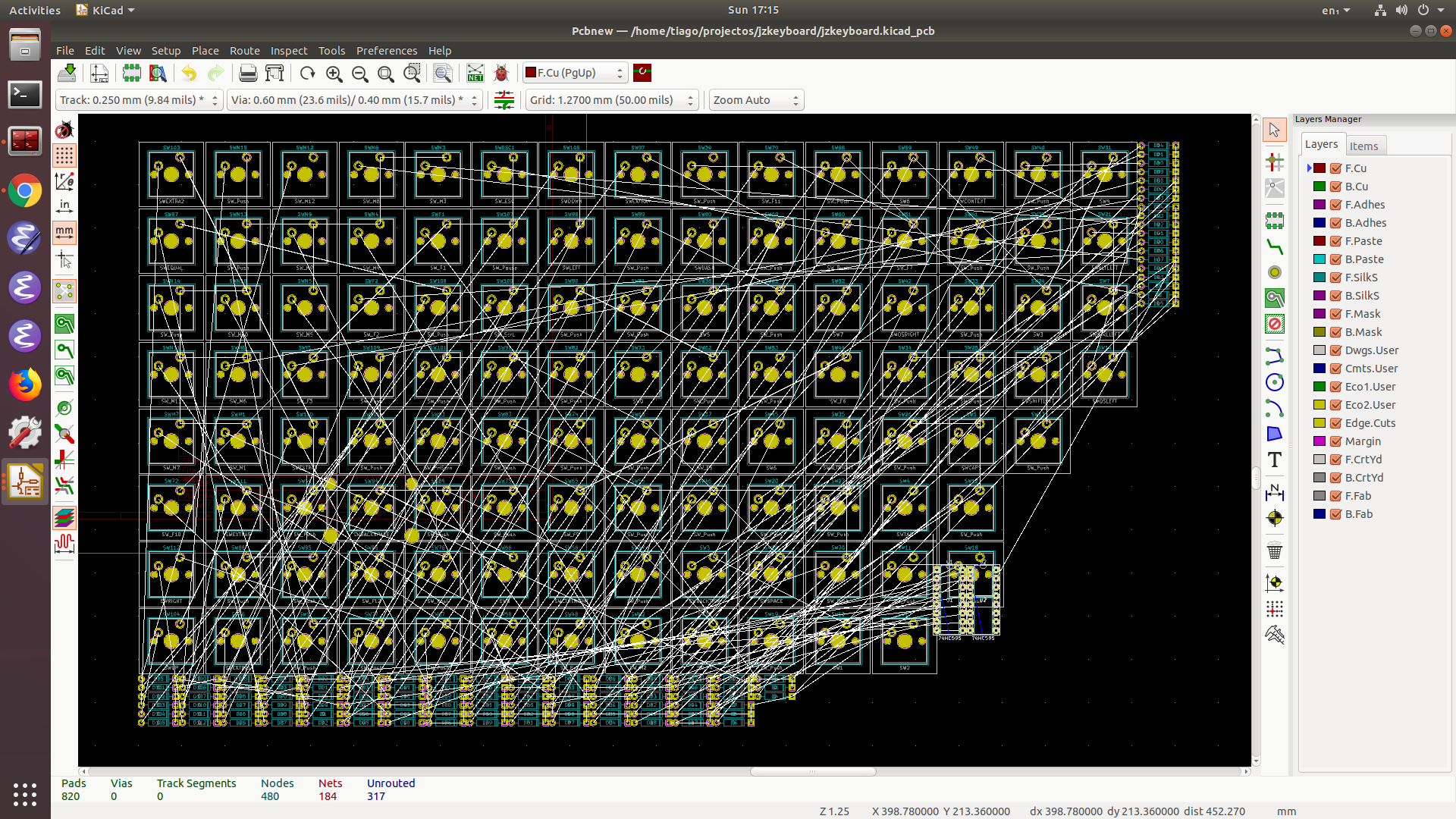
Task: Click the Undo arrow icon
Action: [189, 74]
